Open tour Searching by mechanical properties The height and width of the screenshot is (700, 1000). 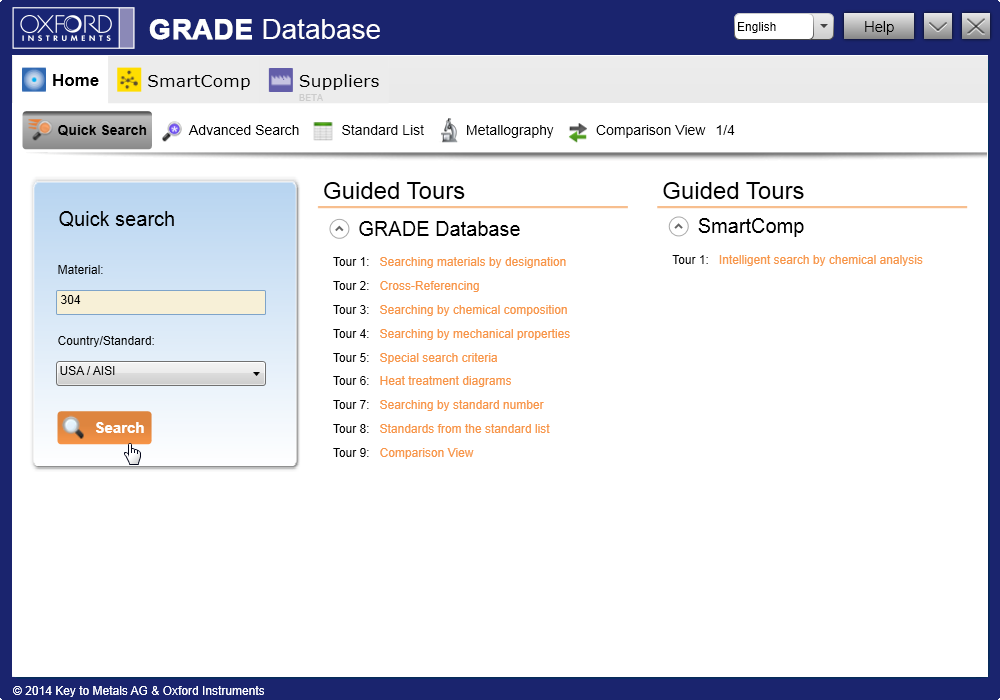pyautogui.click(x=474, y=333)
